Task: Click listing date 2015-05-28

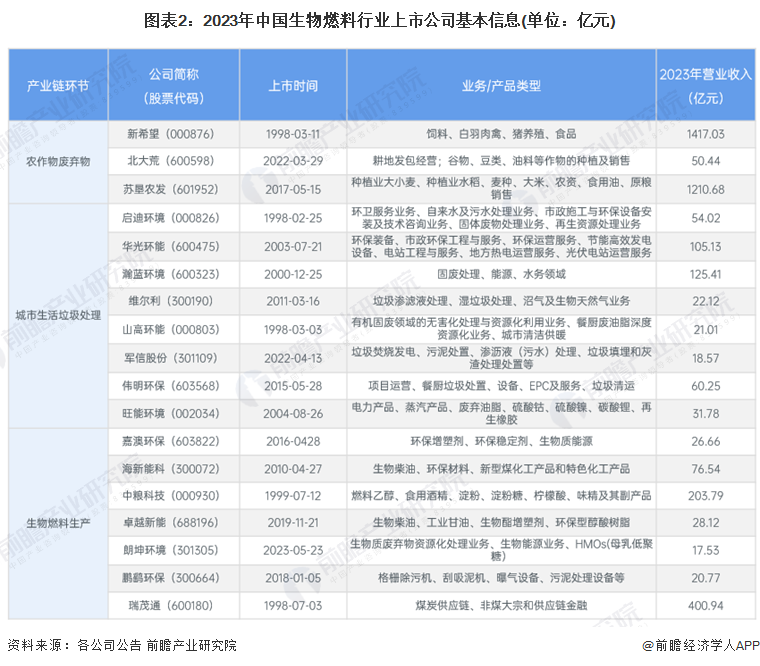Action: pyautogui.click(x=293, y=386)
